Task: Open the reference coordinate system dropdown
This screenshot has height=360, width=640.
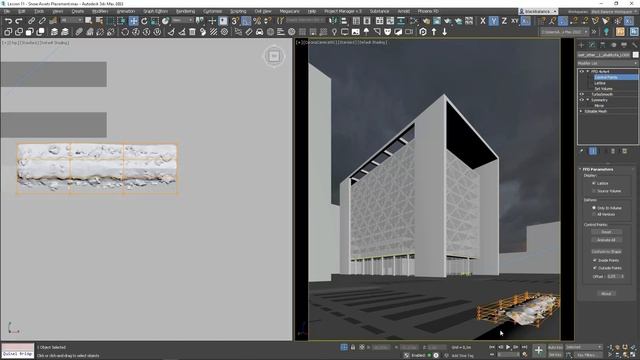Action: coord(182,20)
